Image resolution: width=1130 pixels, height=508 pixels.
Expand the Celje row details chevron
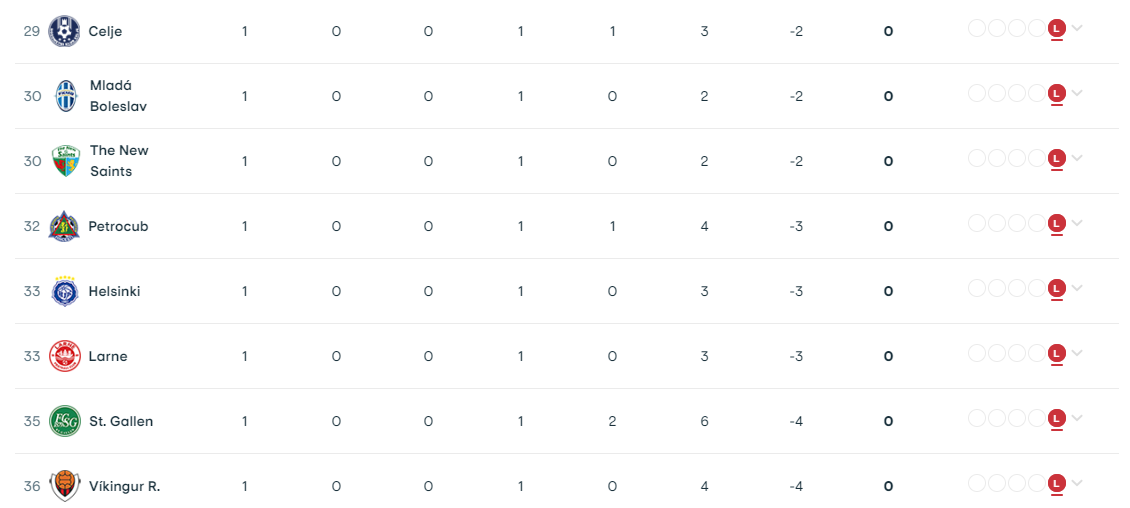pyautogui.click(x=1077, y=28)
